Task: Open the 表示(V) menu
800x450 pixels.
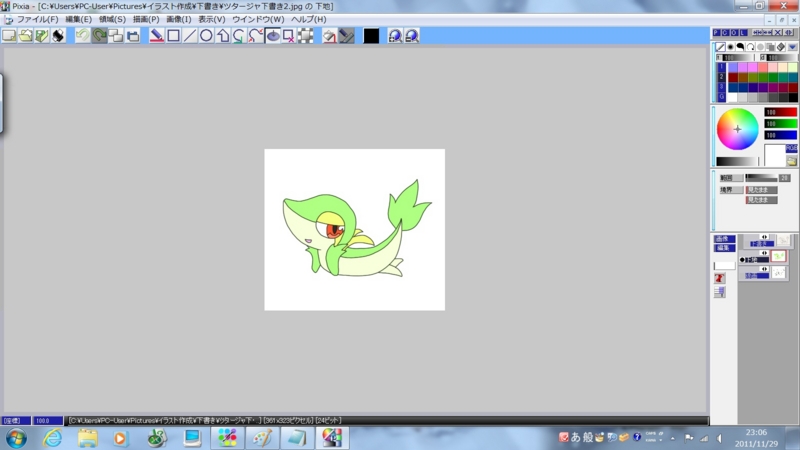Action: (x=212, y=19)
